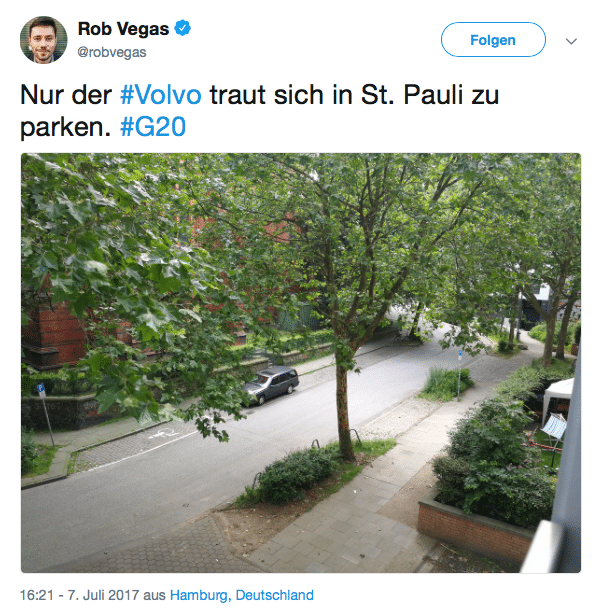
Task: Click the wheelchair marking on the pavement
Action: (164, 433)
